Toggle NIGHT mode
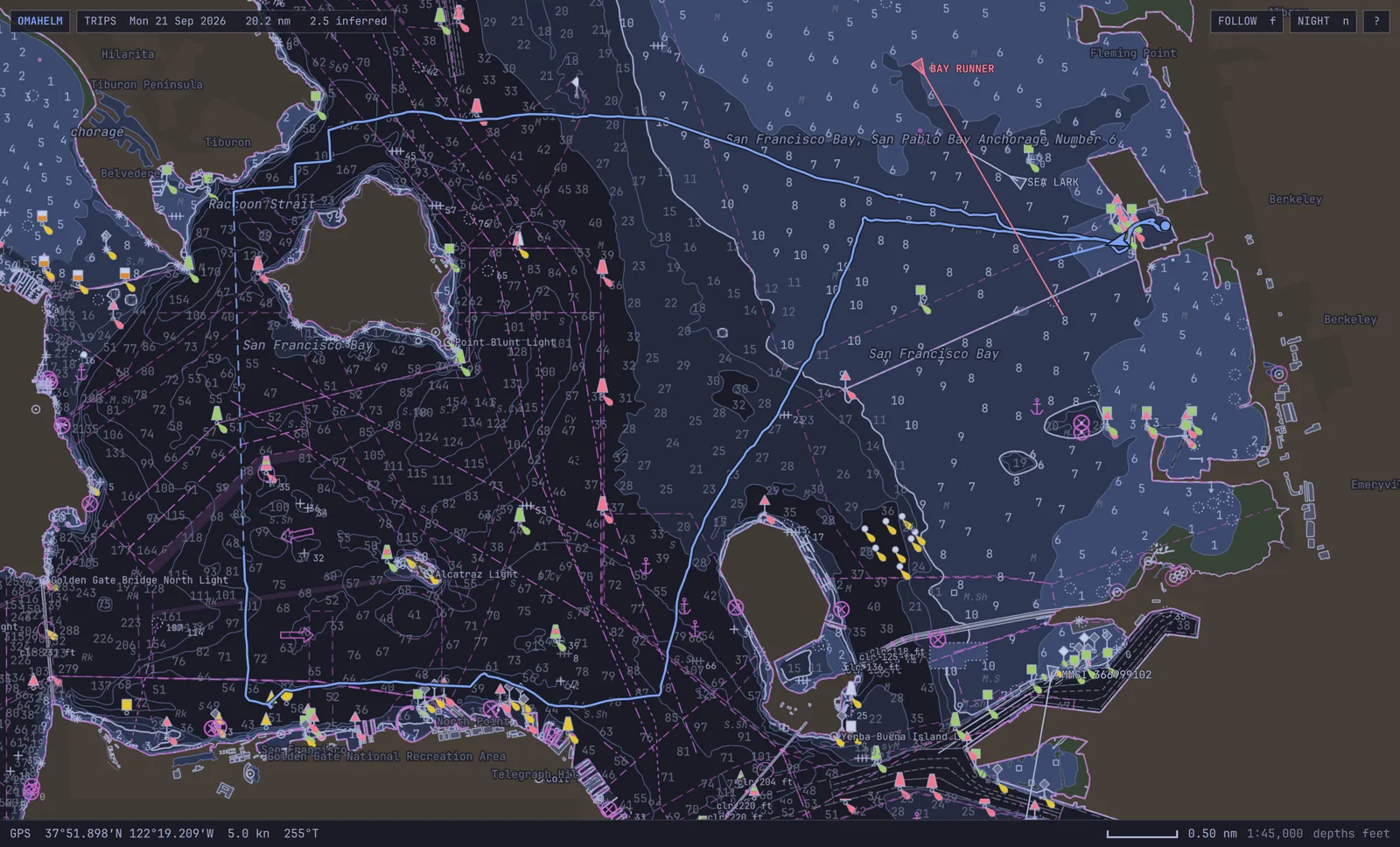This screenshot has width=1400, height=847. point(1322,21)
